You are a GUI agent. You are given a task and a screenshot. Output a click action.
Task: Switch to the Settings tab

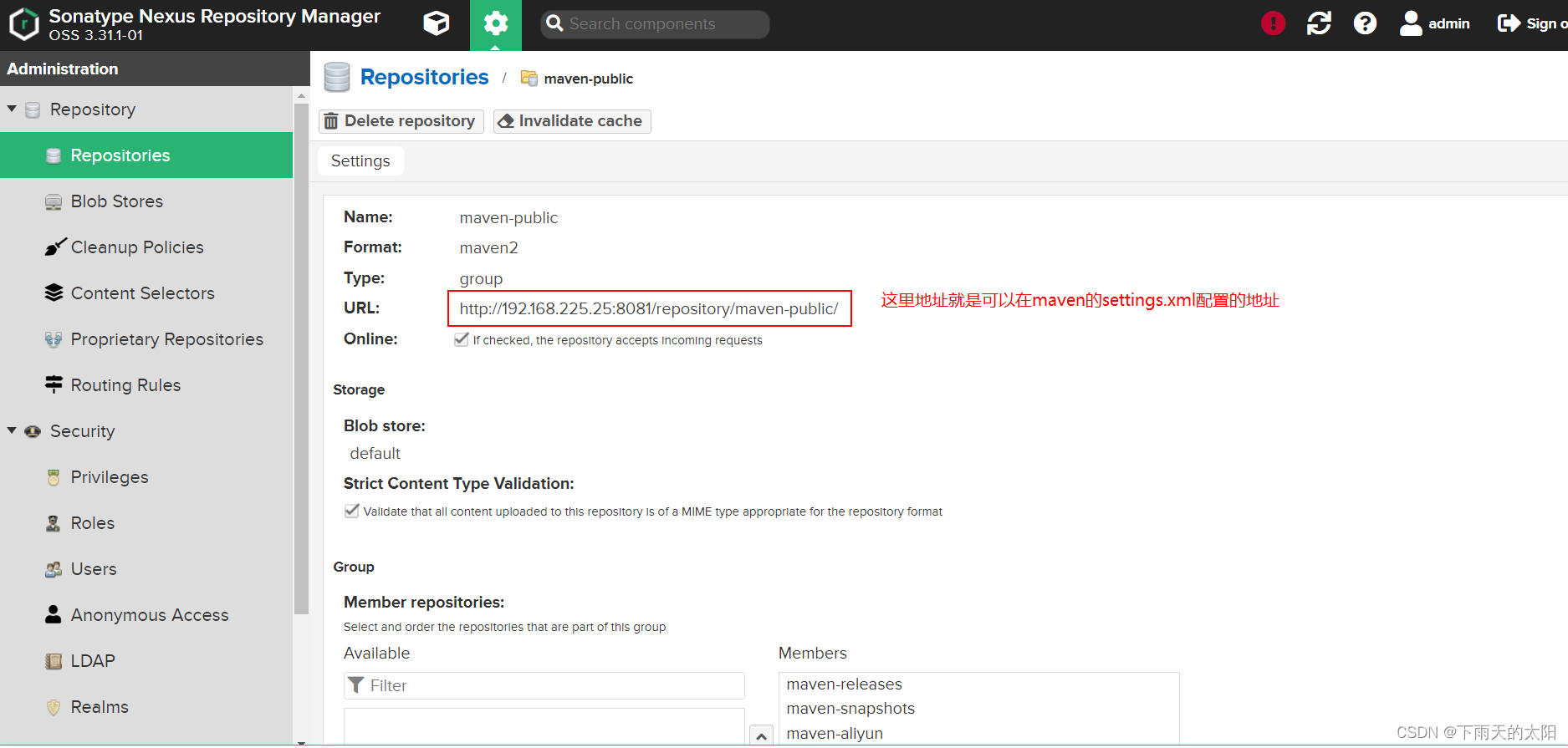(x=360, y=160)
